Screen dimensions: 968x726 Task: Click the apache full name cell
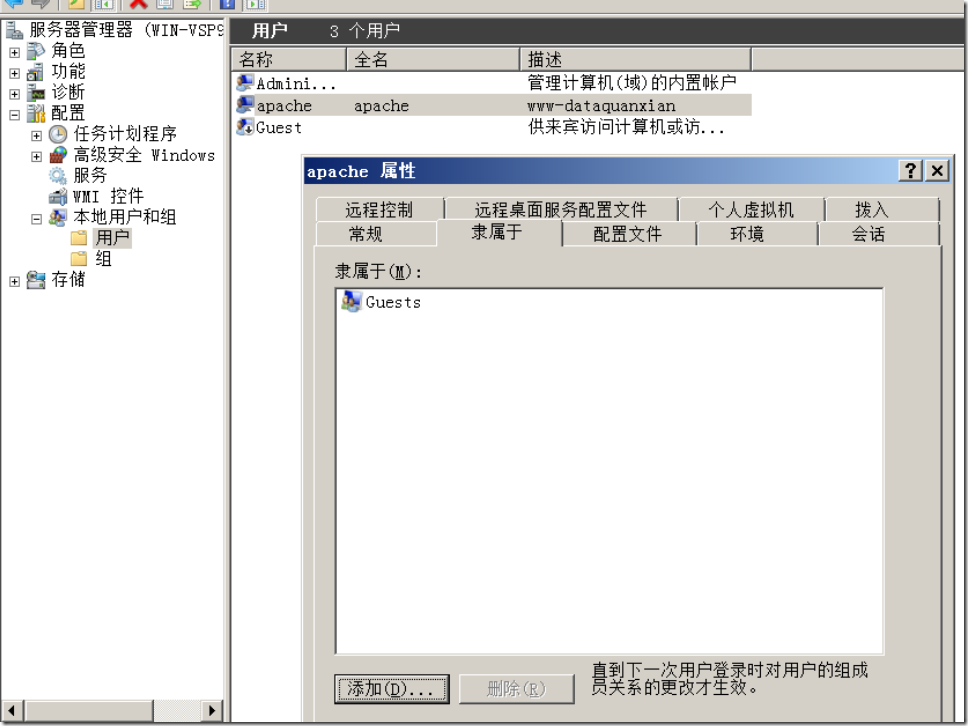coord(382,106)
